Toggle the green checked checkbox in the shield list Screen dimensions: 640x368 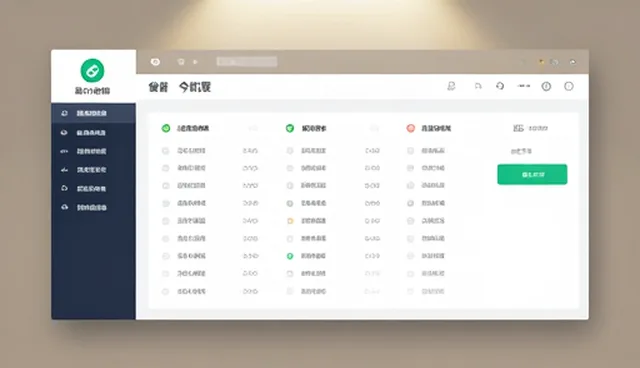coord(290,256)
